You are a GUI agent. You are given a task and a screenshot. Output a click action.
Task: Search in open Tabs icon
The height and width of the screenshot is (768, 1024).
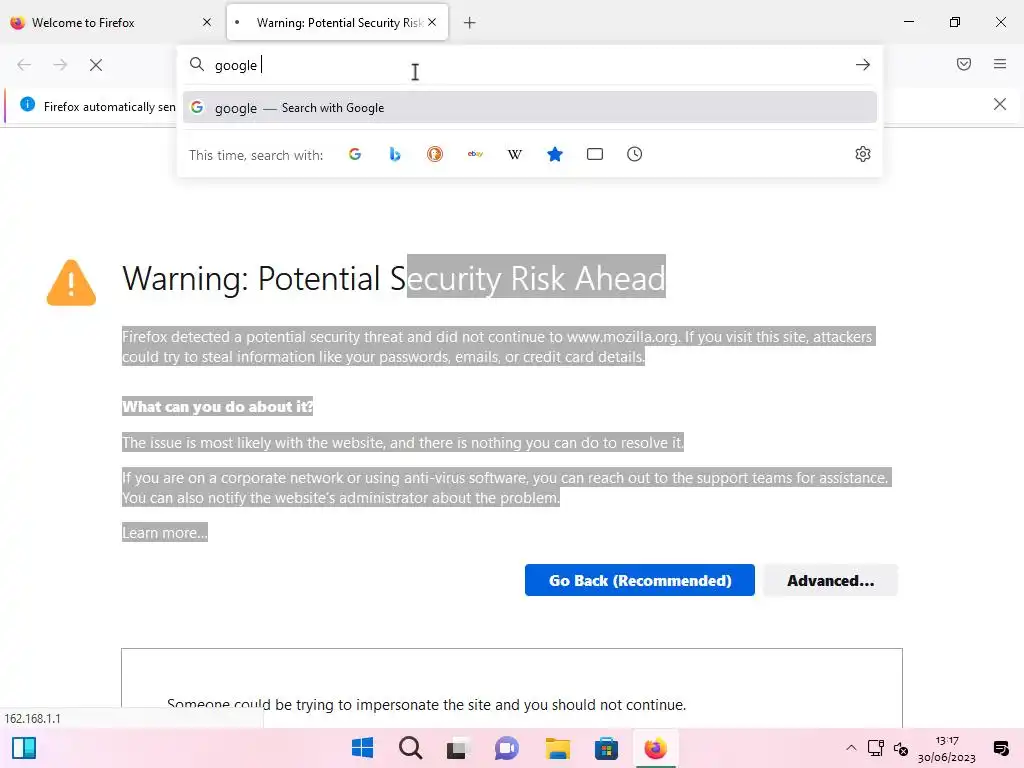coord(595,154)
